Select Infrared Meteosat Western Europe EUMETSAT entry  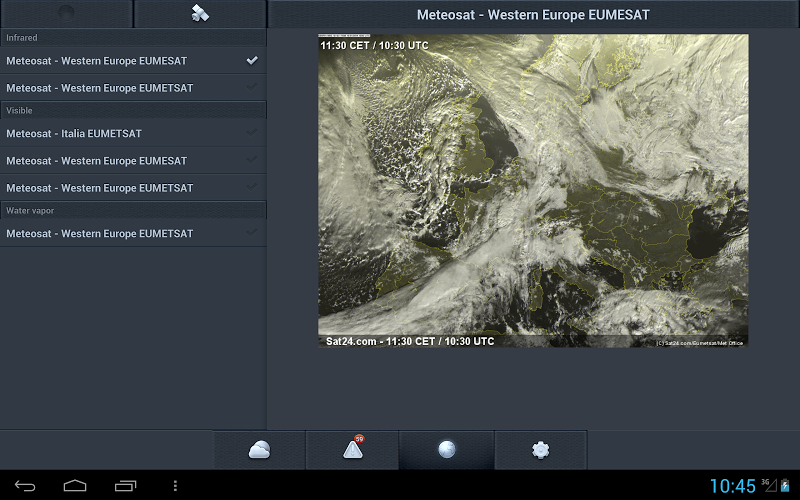pyautogui.click(x=100, y=88)
